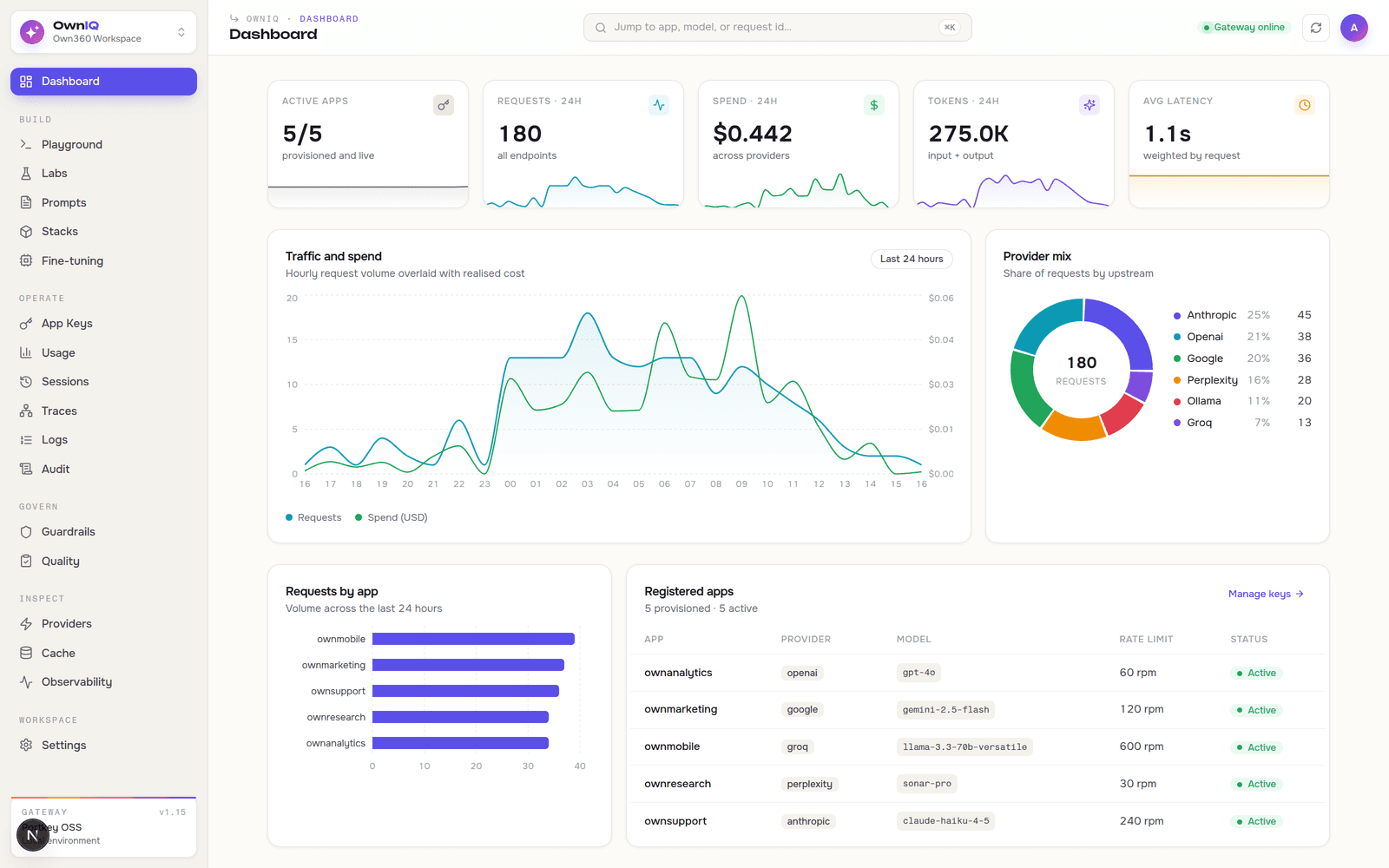Open the Dashboard sidebar item
The height and width of the screenshot is (868, 1389).
[x=103, y=82]
